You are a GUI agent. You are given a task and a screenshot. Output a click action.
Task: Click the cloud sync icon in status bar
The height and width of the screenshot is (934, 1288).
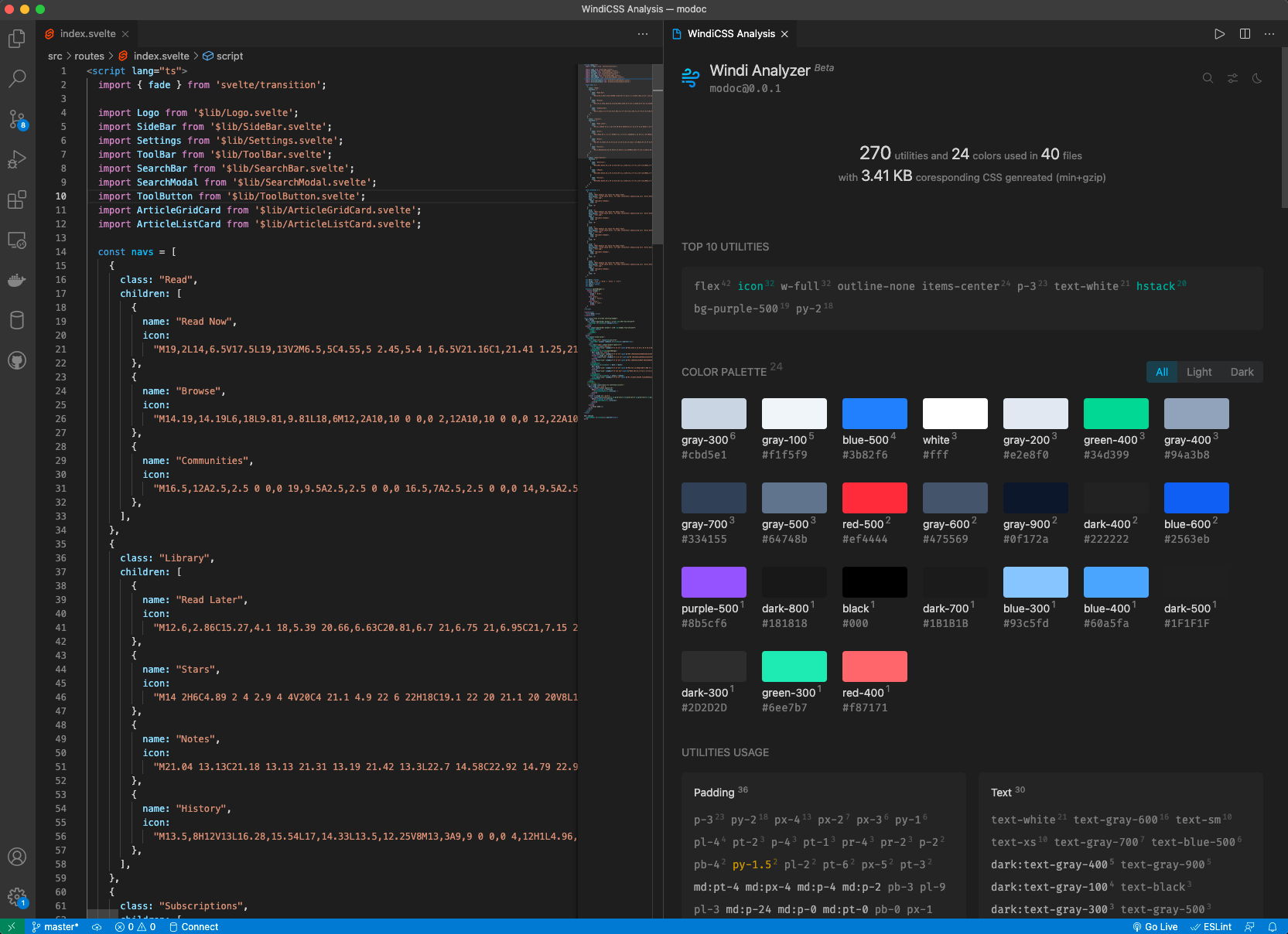[x=97, y=927]
